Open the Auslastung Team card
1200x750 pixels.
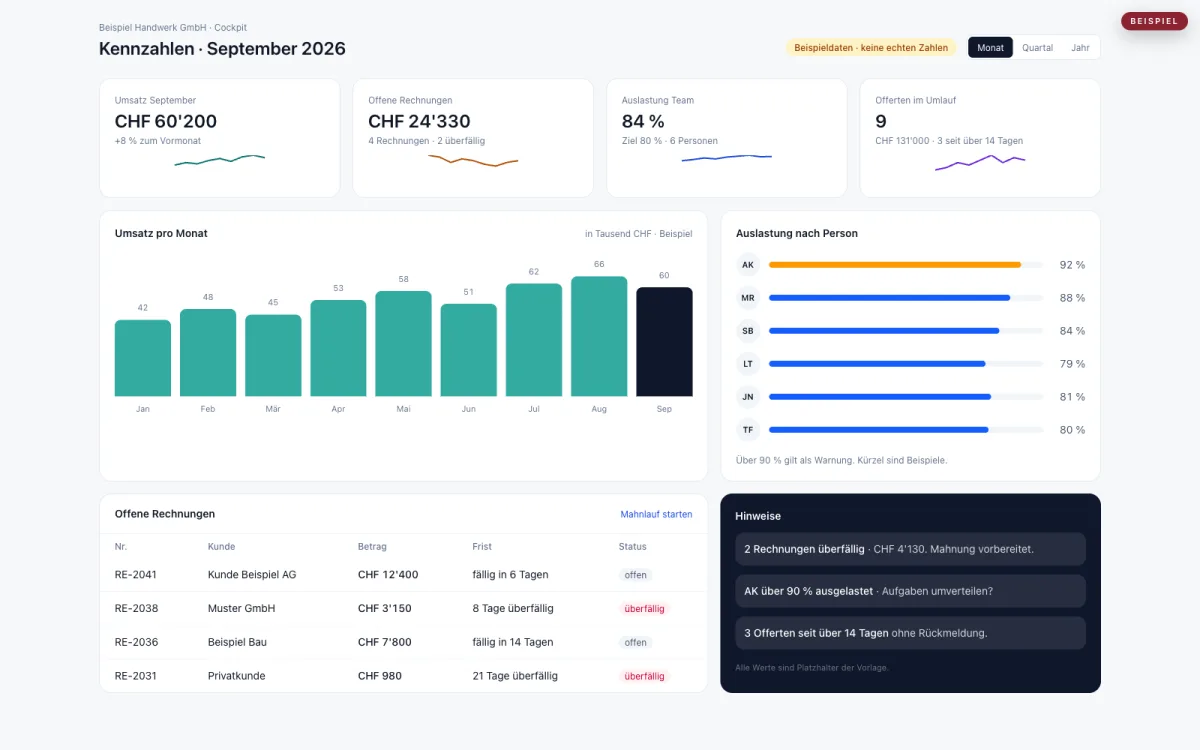click(727, 138)
